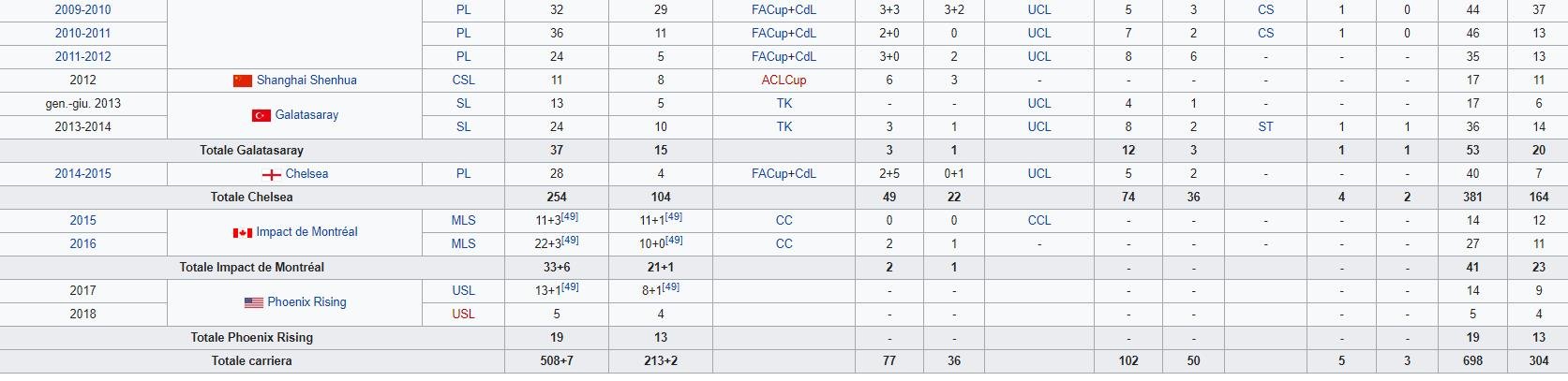Follow the Chelsea link in the 2014-2015 row

(306, 174)
